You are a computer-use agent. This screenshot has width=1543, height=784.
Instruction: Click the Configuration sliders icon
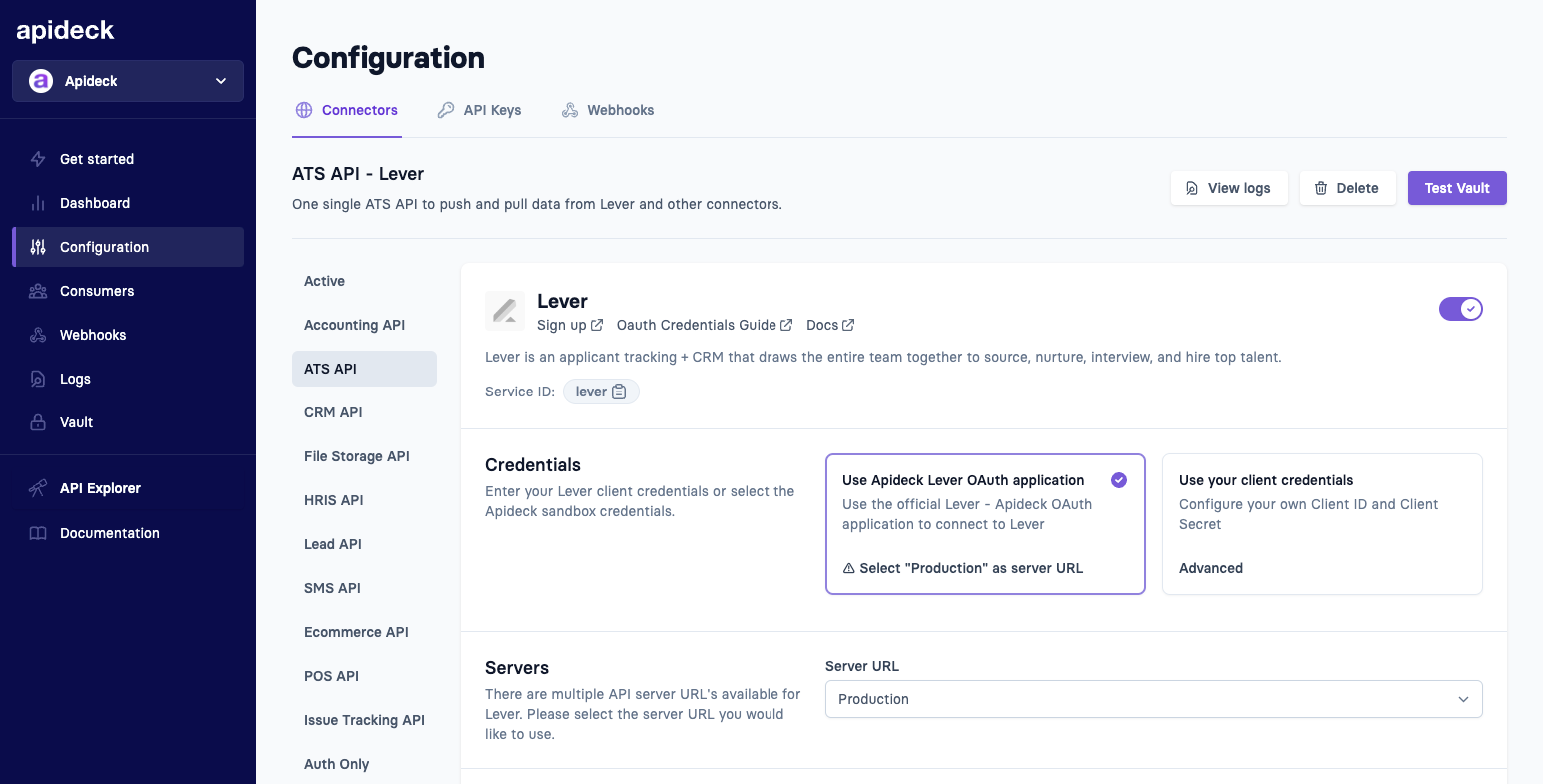(x=38, y=247)
